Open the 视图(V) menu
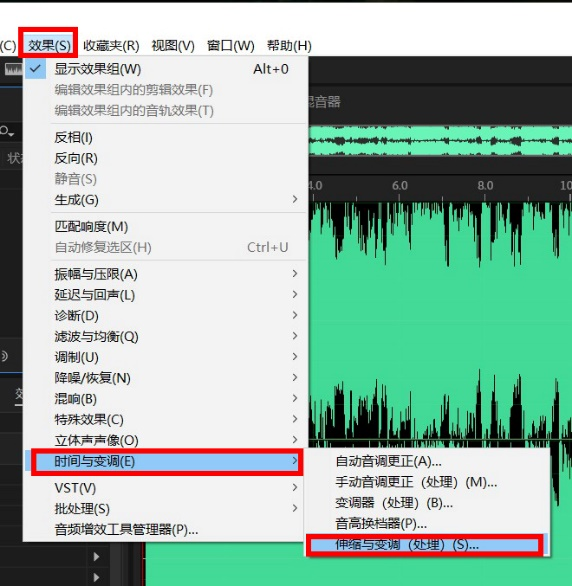Screen dimensions: 572x586 (x=173, y=46)
